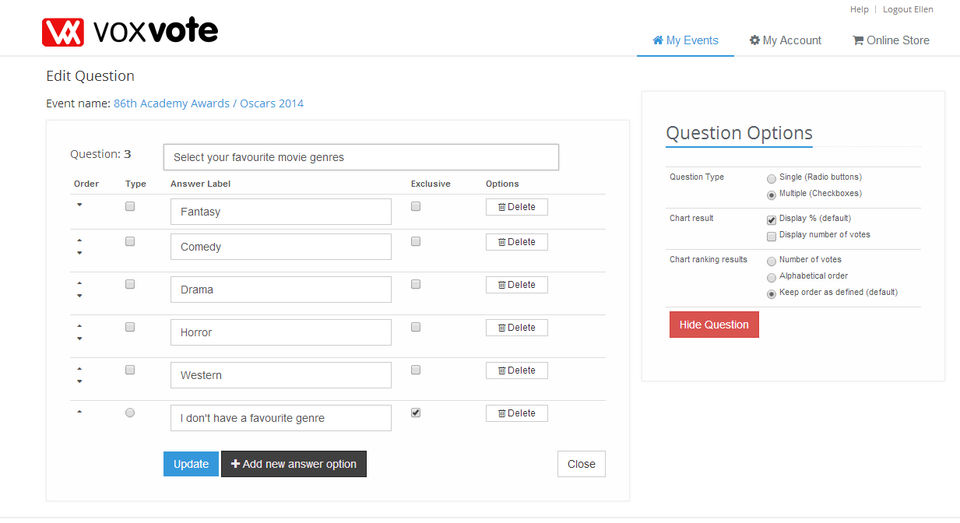Screen dimensions: 960x523
Task: Delete the Fantasy answer option
Action: [x=516, y=207]
